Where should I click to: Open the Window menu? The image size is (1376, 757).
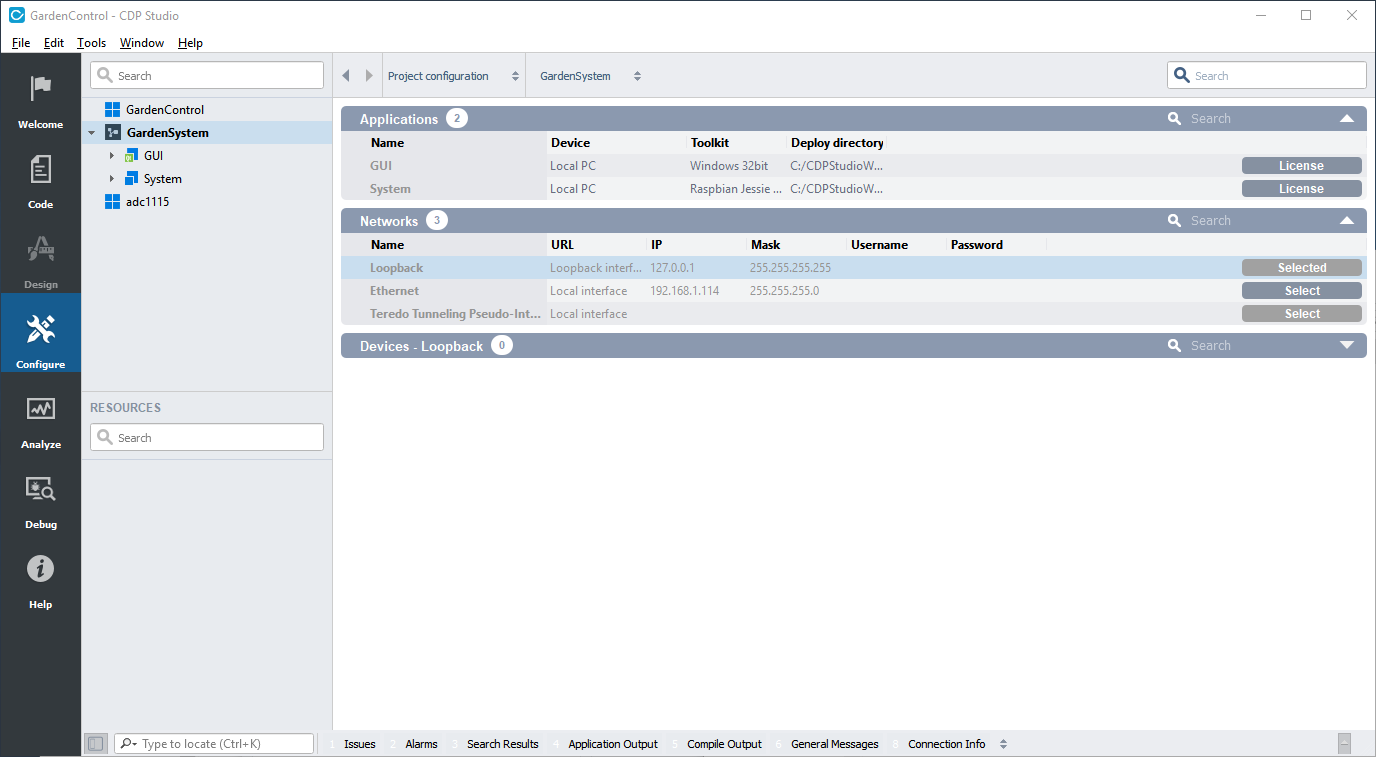pyautogui.click(x=142, y=43)
